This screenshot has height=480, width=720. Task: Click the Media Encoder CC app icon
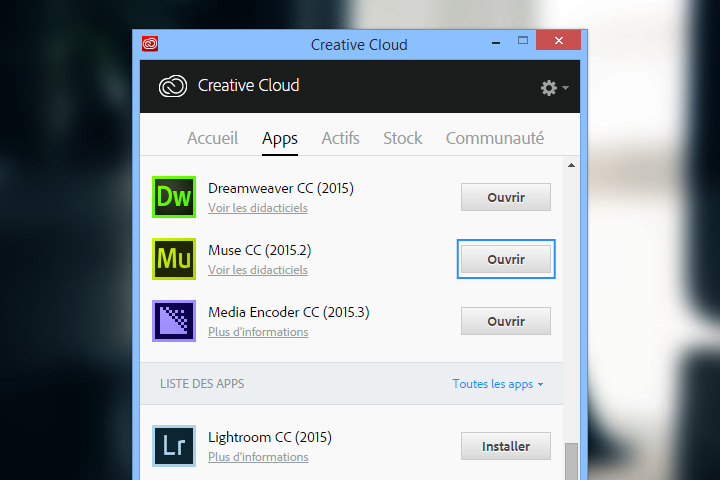(174, 321)
